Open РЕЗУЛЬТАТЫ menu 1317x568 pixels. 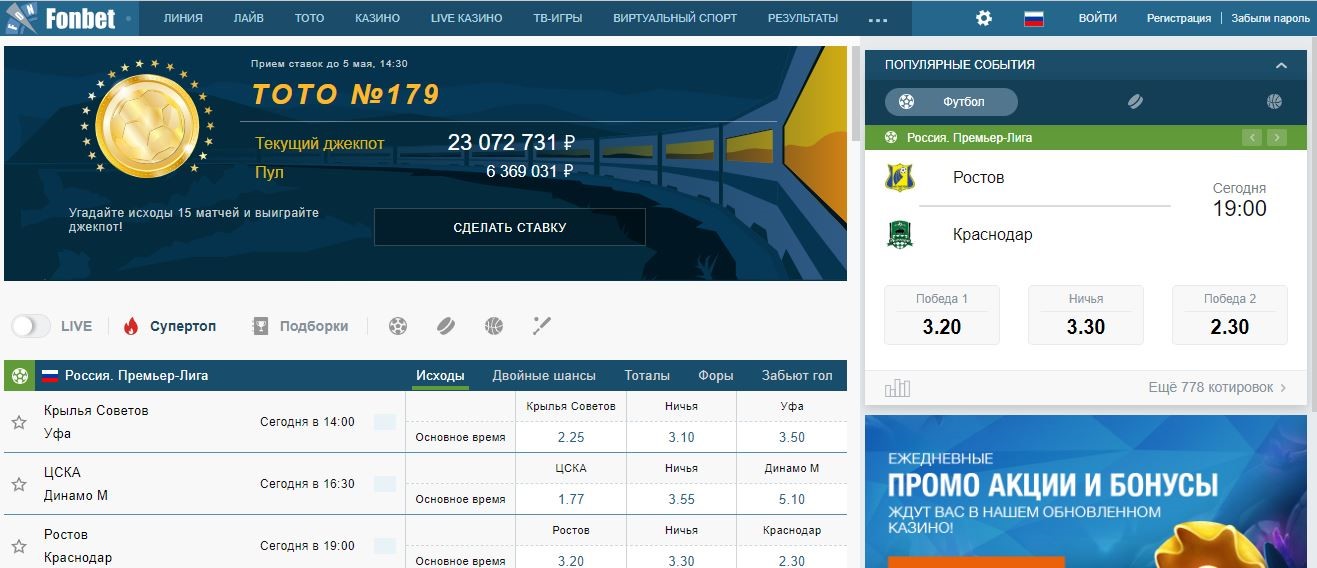pyautogui.click(x=803, y=18)
